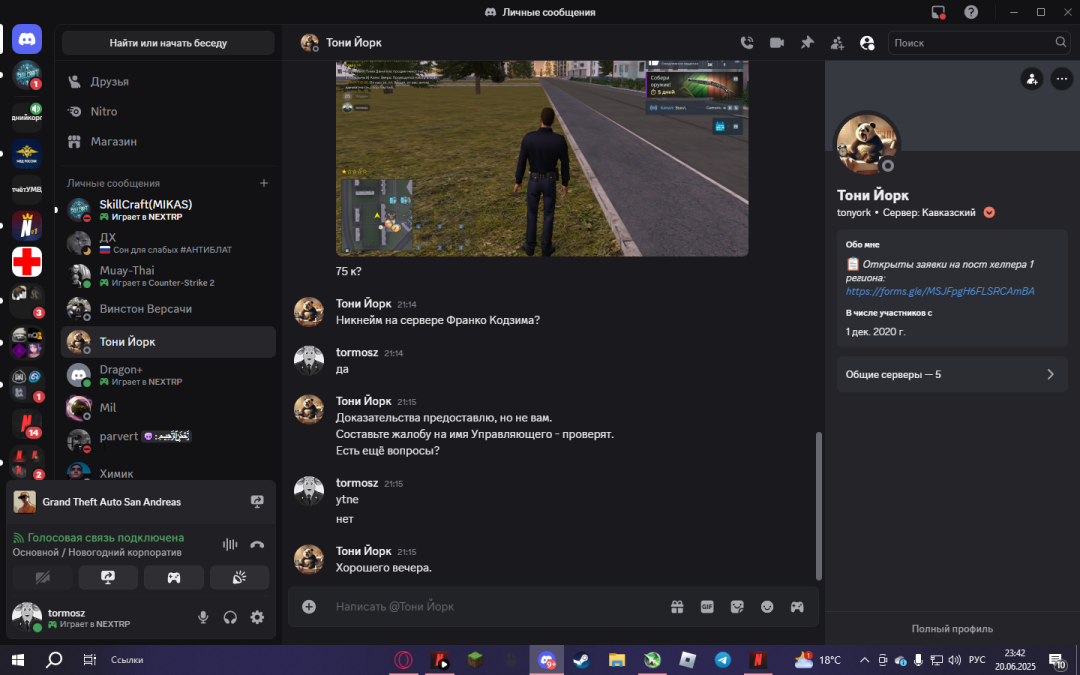This screenshot has width=1080, height=675.
Task: Open the attachment plus button in message box
Action: (309, 606)
